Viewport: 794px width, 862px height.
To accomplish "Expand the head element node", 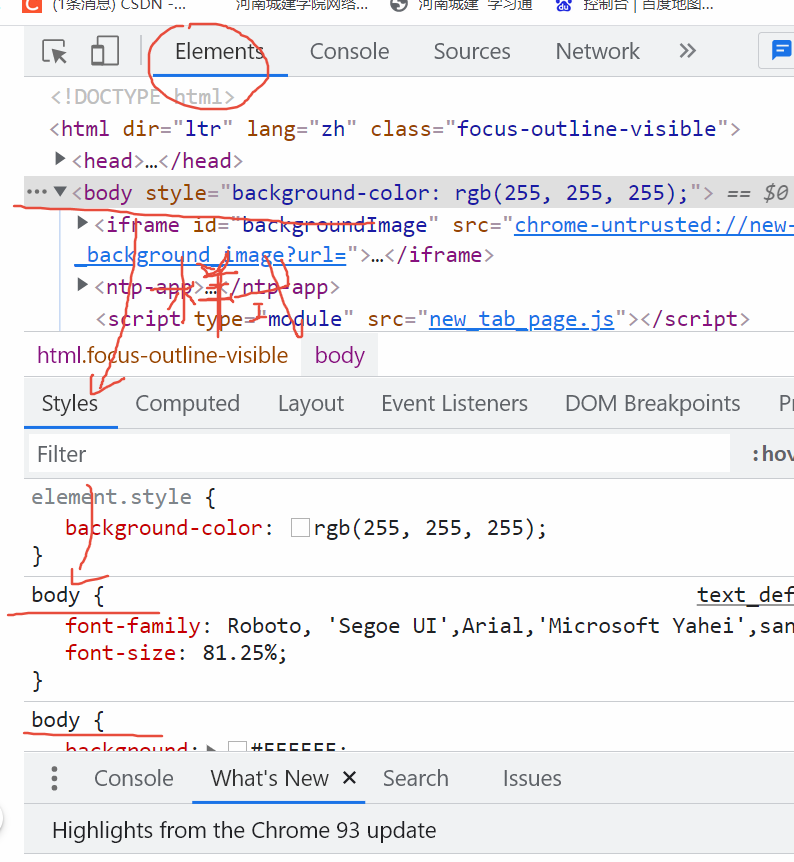I will tap(59, 159).
